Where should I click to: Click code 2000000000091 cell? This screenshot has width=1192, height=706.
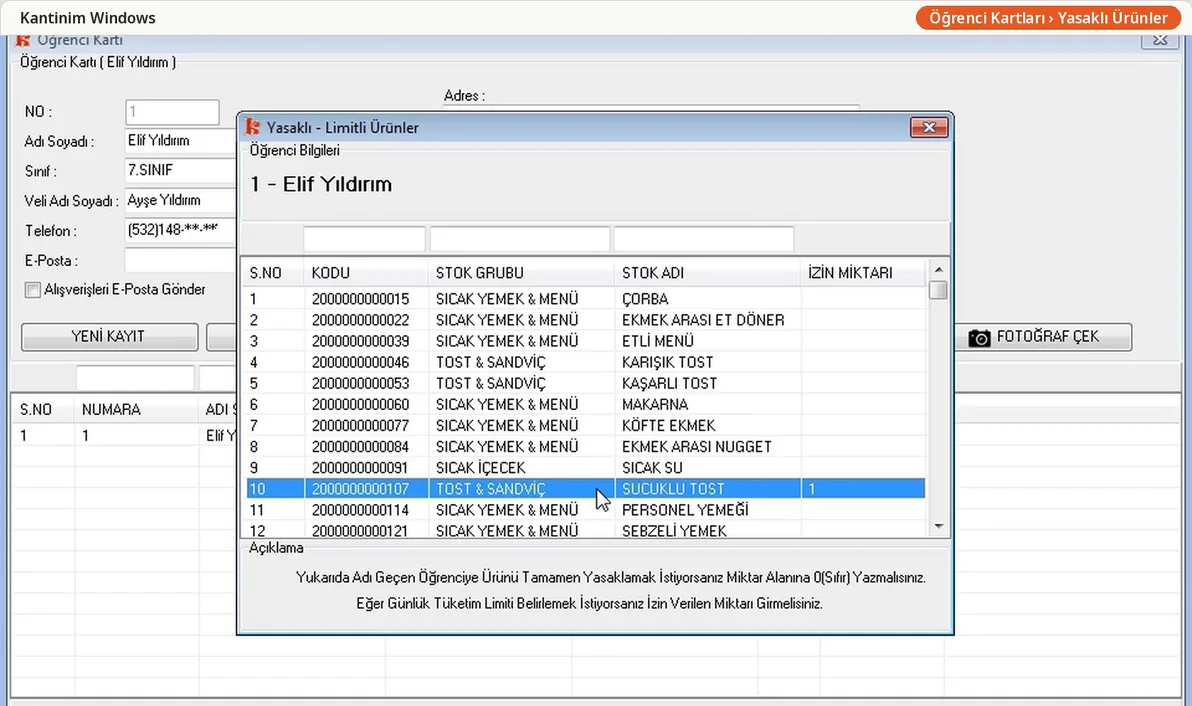click(366, 467)
